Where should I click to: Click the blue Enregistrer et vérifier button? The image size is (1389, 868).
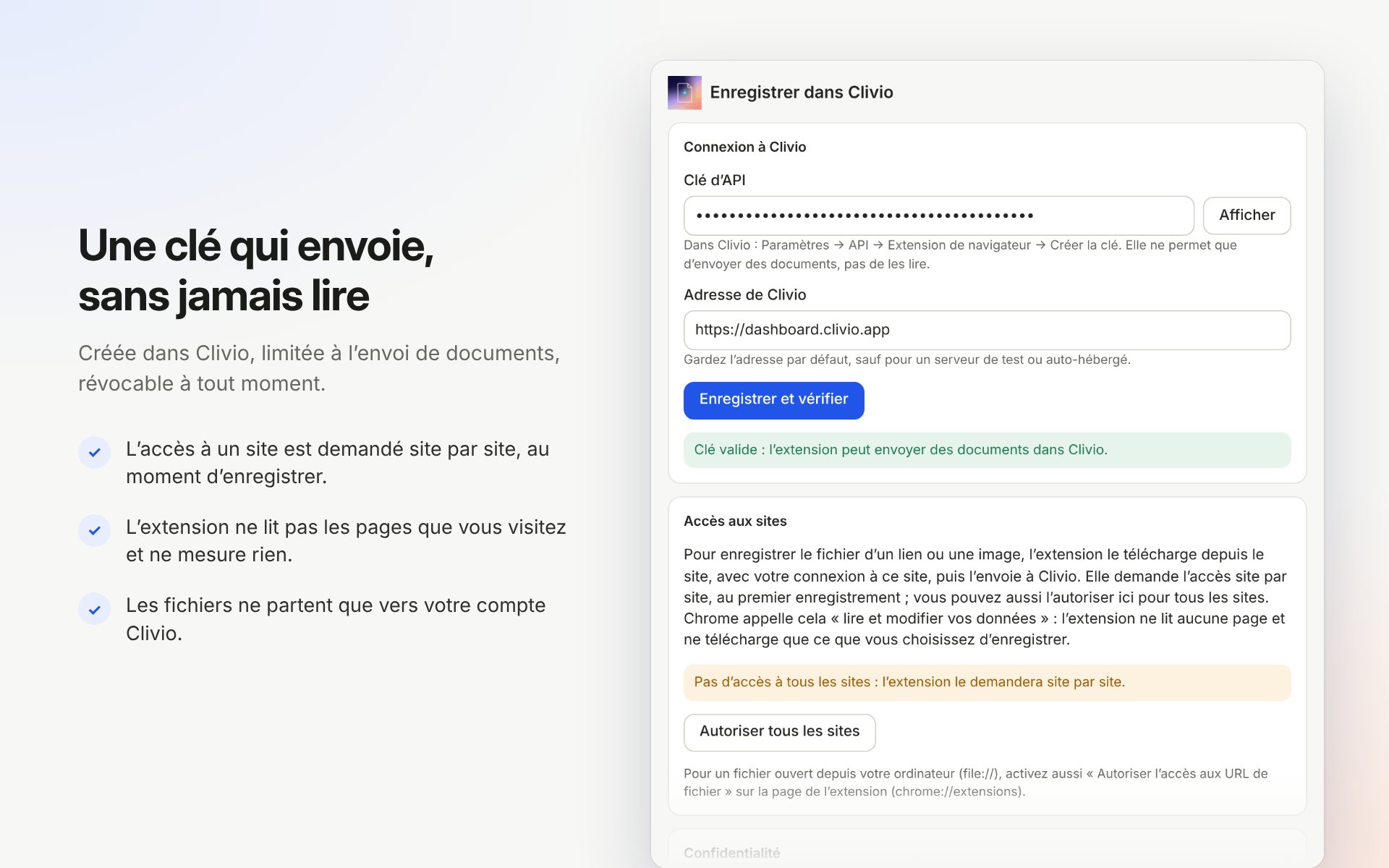click(x=773, y=400)
